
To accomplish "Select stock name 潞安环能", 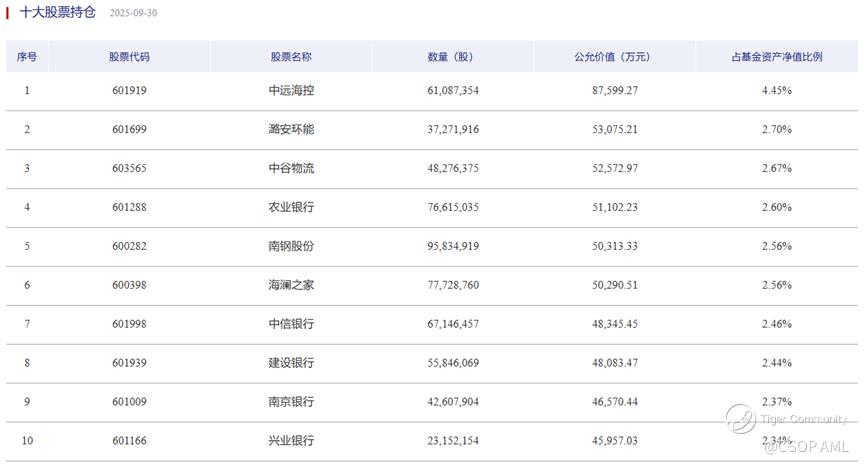I will click(x=291, y=129).
